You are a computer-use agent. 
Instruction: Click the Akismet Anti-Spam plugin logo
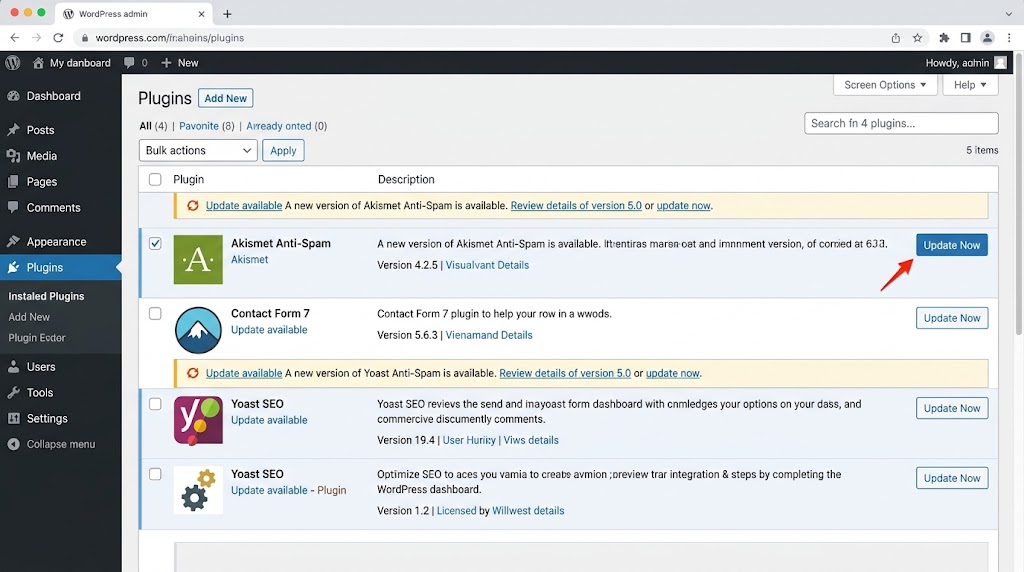tap(198, 259)
